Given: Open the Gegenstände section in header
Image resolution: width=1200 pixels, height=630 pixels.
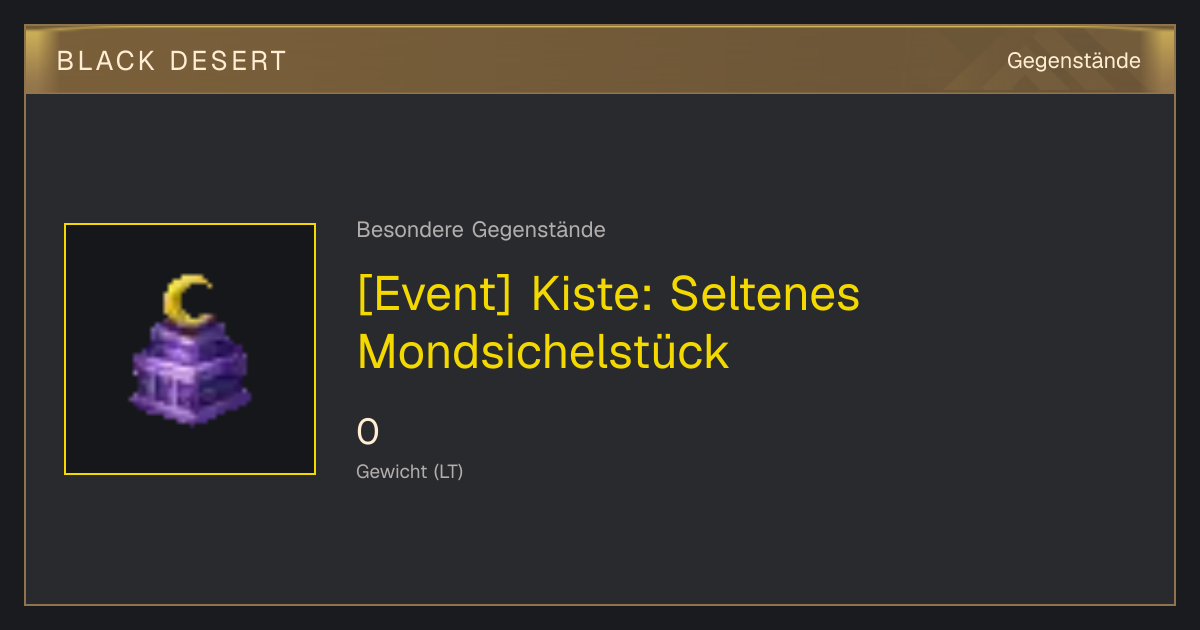Looking at the screenshot, I should click(1073, 61).
